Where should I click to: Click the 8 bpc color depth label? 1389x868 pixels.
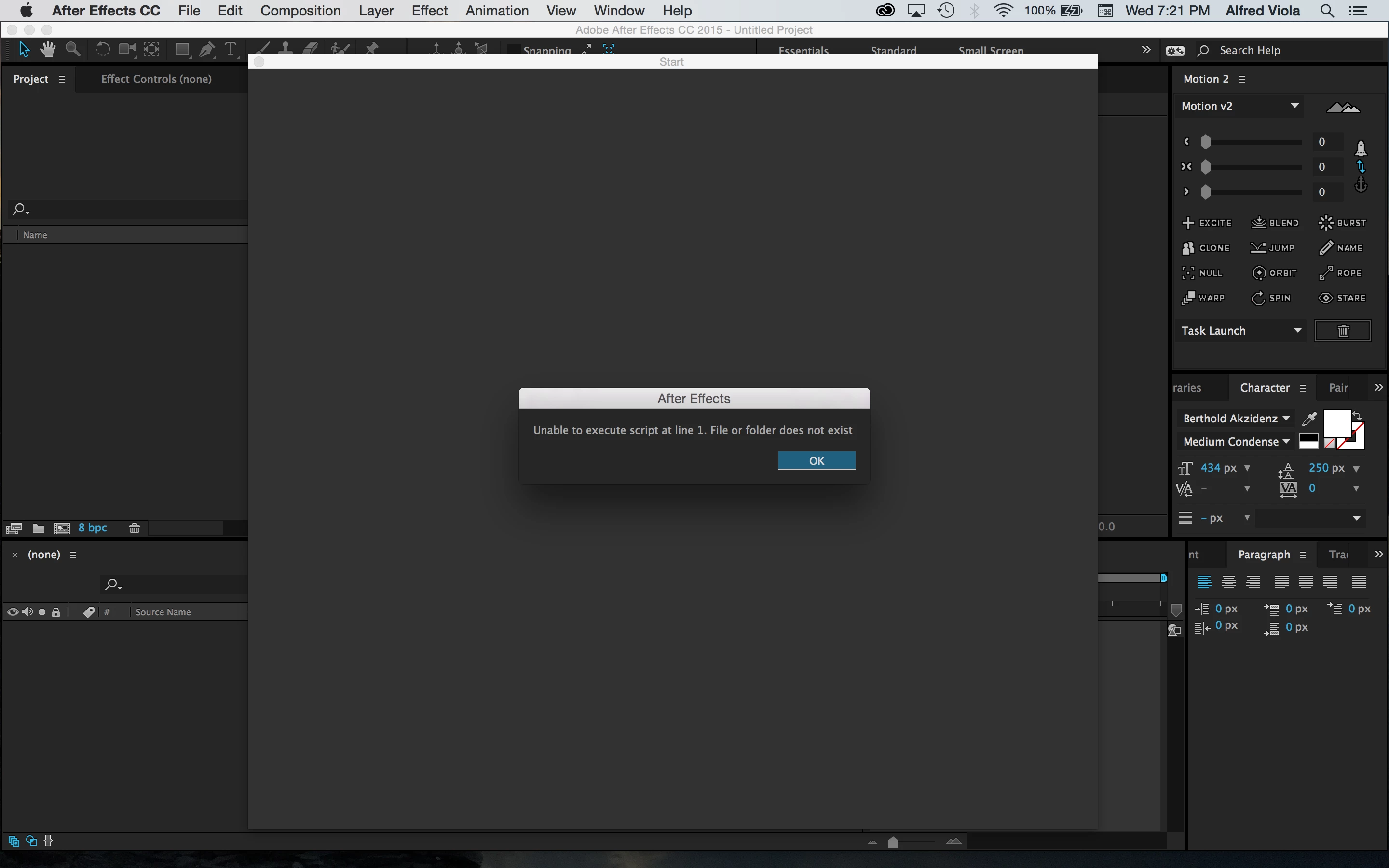pos(93,528)
